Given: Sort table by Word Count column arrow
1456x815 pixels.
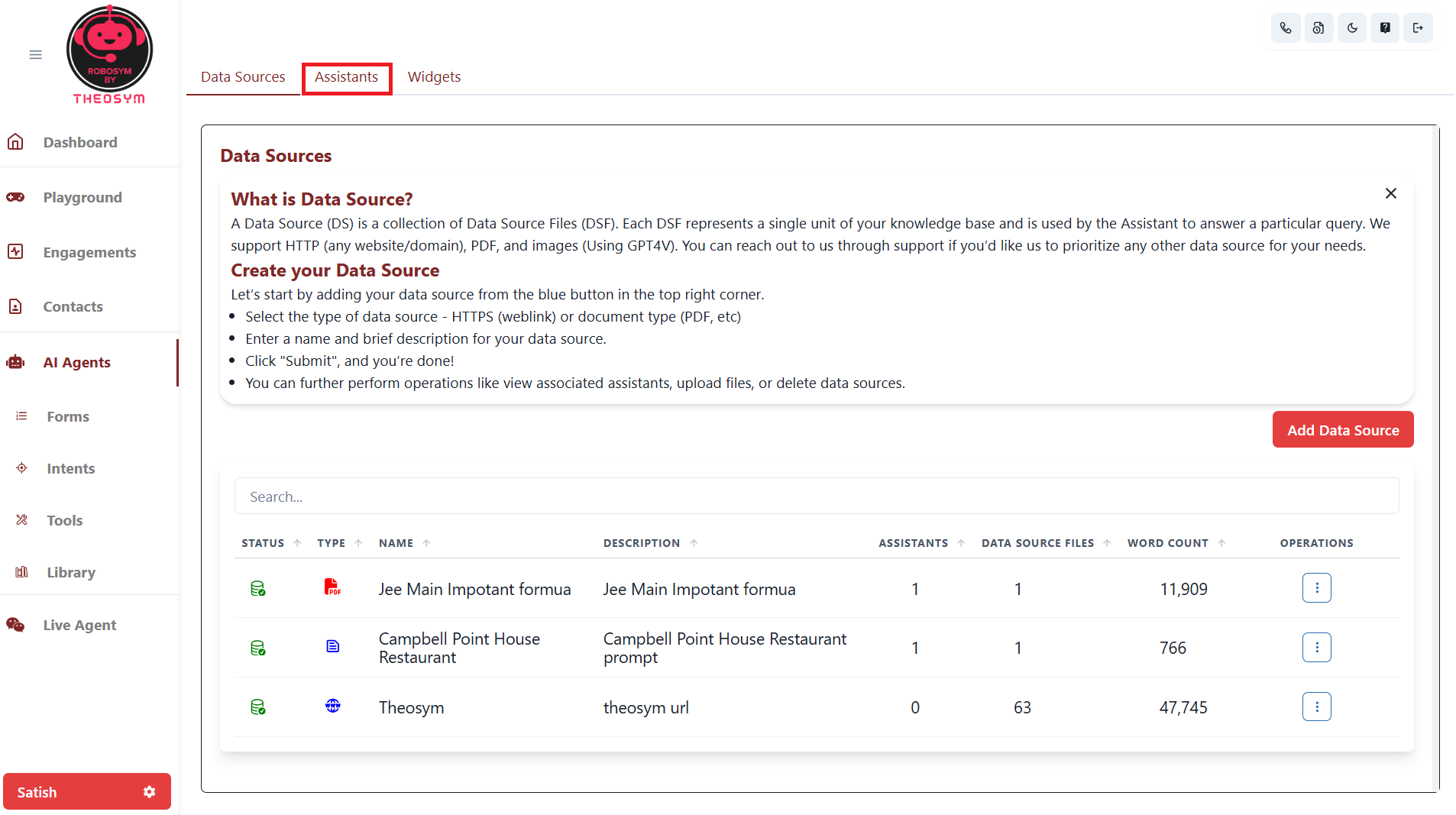Looking at the screenshot, I should click(1222, 543).
